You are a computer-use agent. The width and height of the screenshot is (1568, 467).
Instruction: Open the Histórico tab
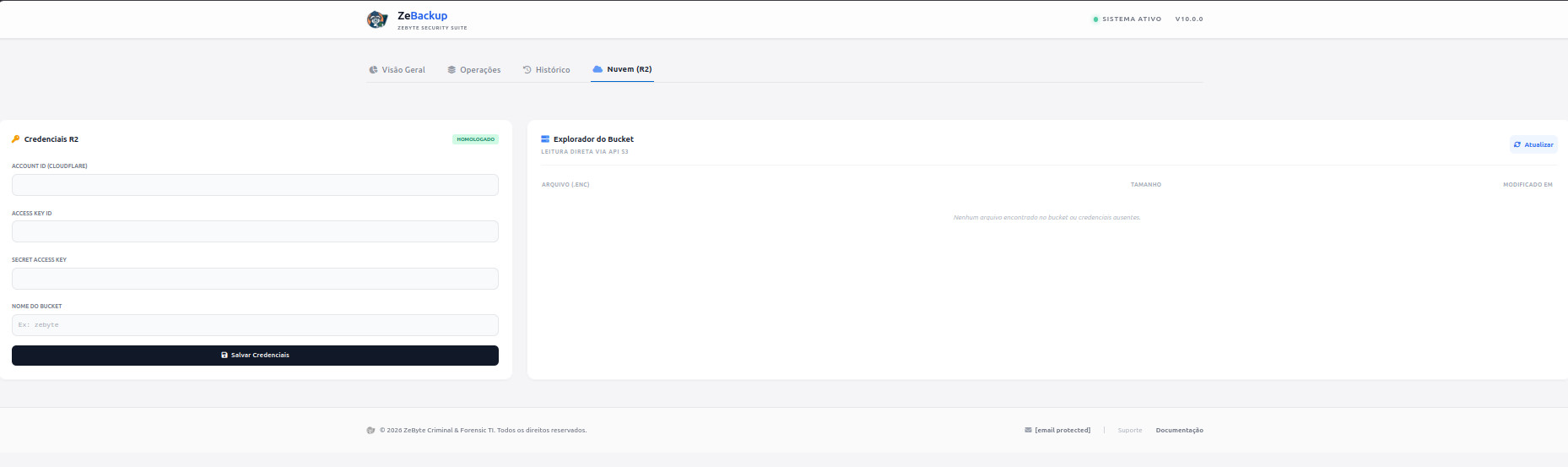point(546,70)
